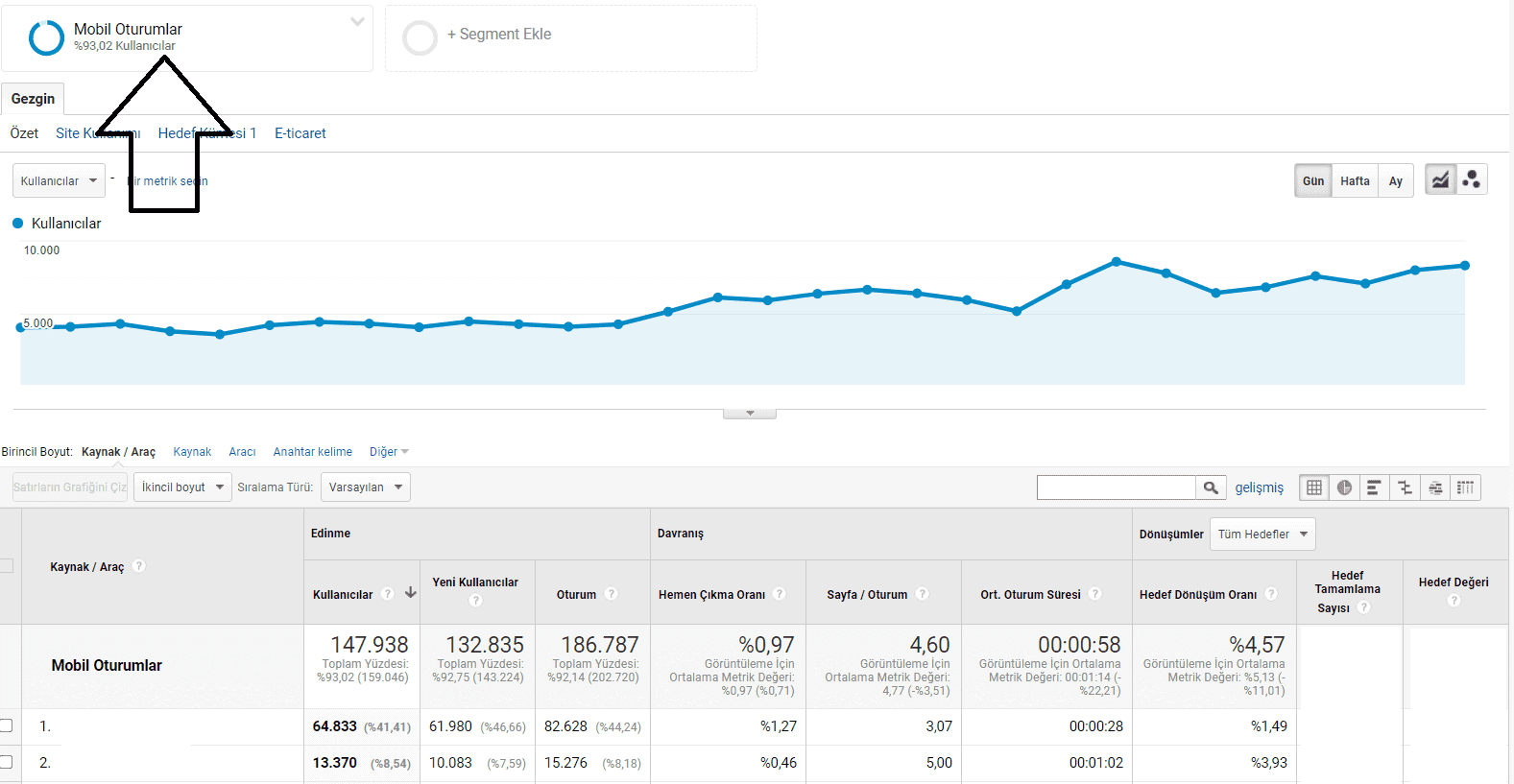Open the İkincil boyut dropdown
Image resolution: width=1514 pixels, height=784 pixels.
click(x=182, y=487)
